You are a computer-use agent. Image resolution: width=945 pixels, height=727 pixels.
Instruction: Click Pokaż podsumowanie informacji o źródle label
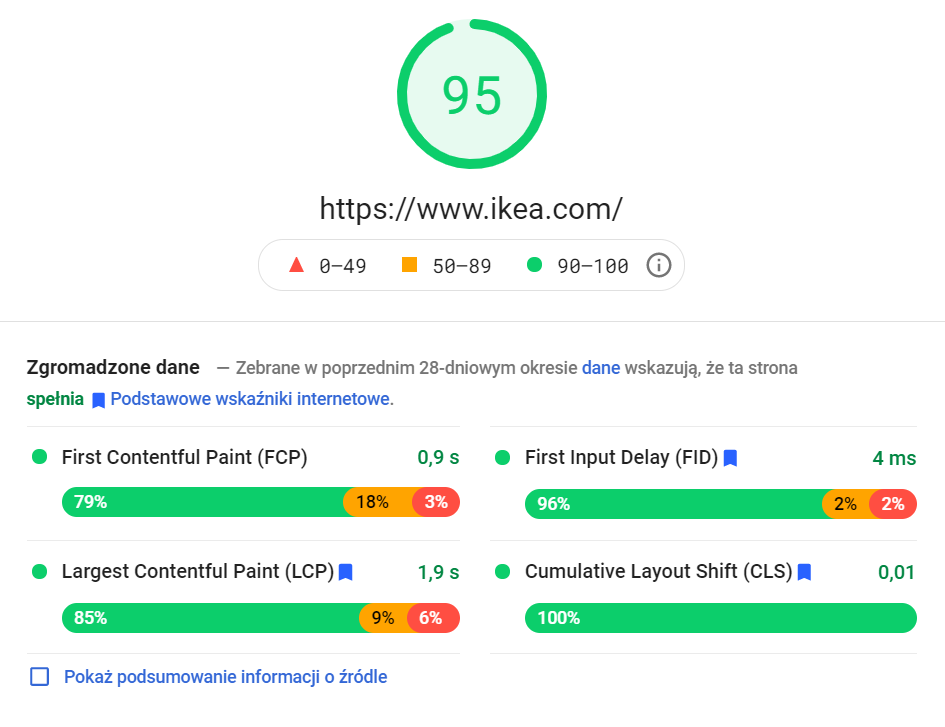click(225, 677)
